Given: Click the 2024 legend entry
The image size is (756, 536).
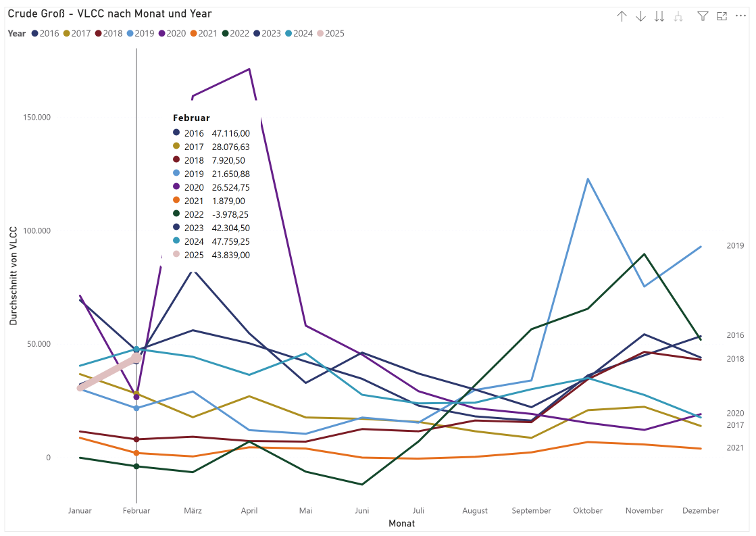Looking at the screenshot, I should click(x=296, y=33).
